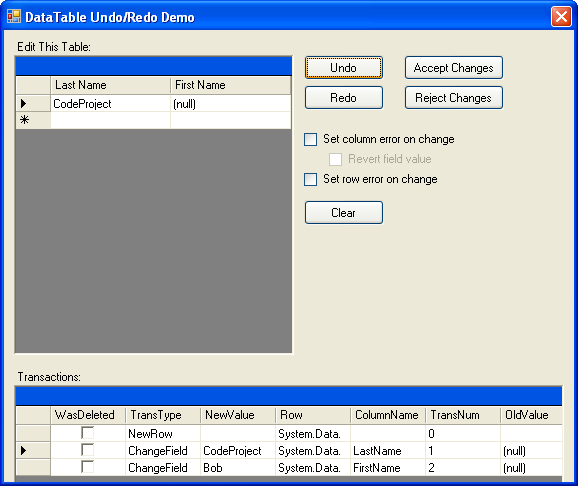This screenshot has height=486, width=578.
Task: Select the (null) First Name cell
Action: click(x=230, y=104)
